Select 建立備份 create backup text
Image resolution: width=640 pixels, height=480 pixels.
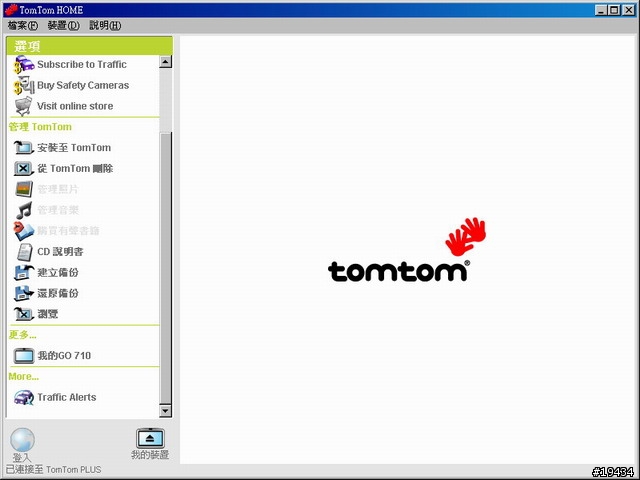[x=58, y=273]
